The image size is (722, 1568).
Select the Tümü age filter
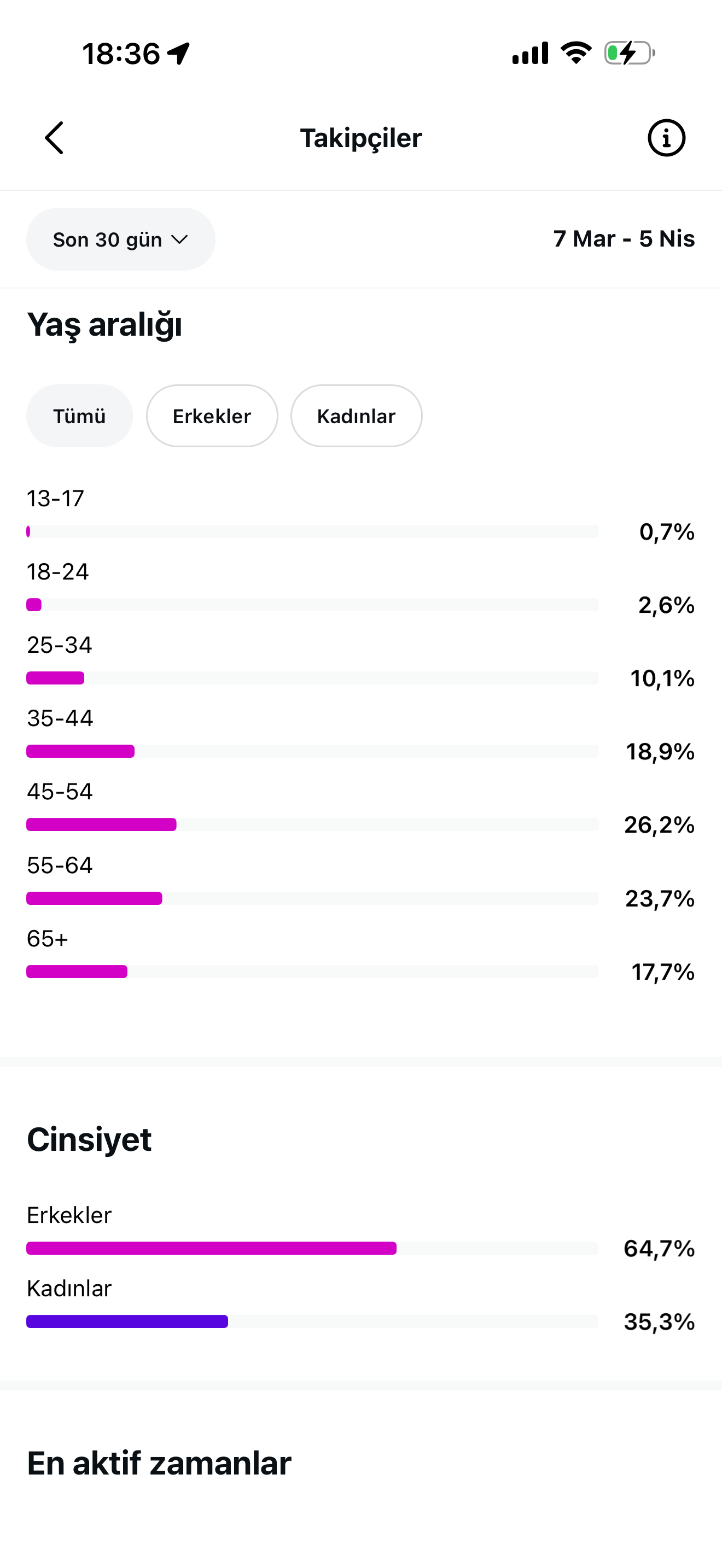point(79,416)
